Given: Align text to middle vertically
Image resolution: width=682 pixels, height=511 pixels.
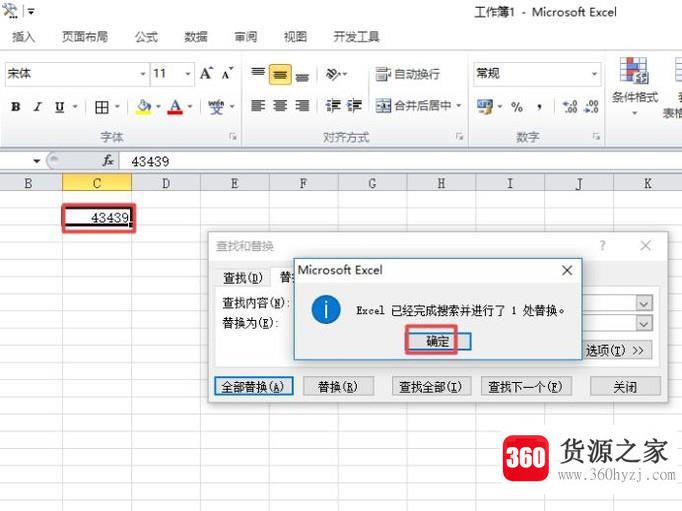Looking at the screenshot, I should point(280,74).
